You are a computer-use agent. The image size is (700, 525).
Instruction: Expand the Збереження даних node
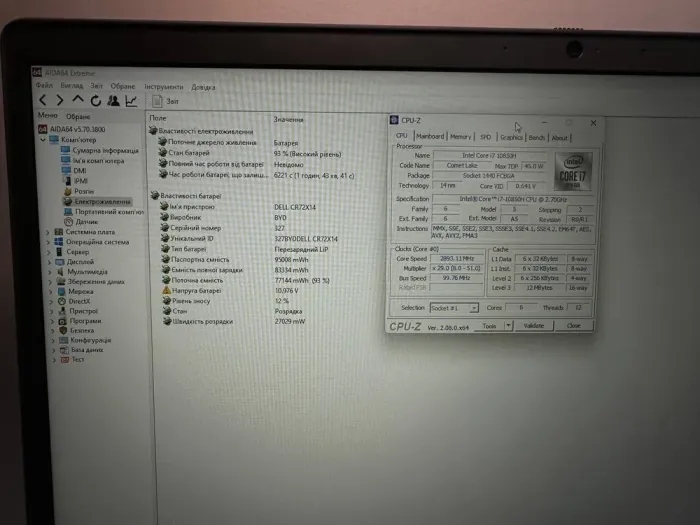click(50, 282)
